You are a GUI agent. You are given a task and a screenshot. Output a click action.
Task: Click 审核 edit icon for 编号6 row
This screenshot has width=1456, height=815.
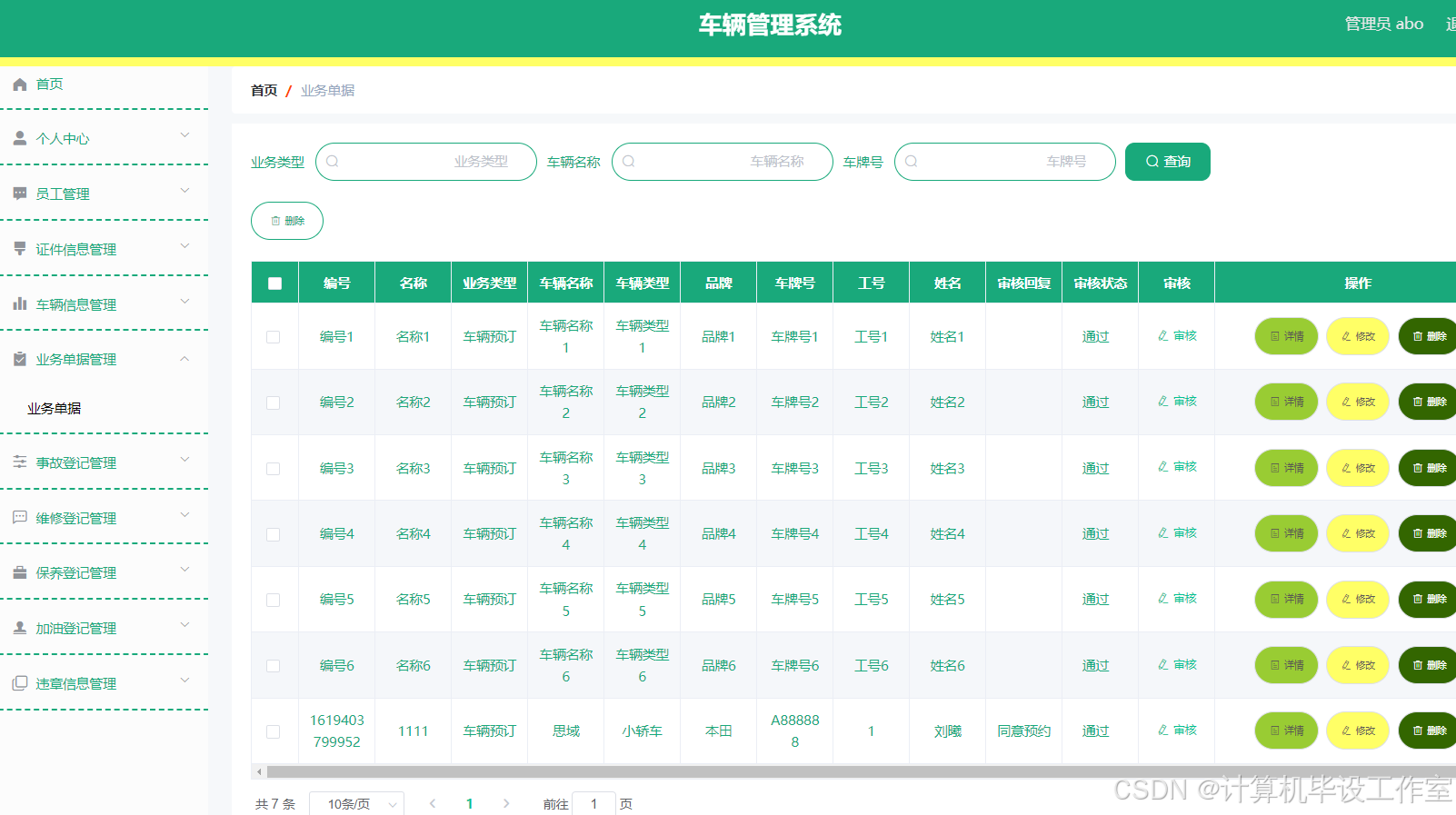point(1163,665)
